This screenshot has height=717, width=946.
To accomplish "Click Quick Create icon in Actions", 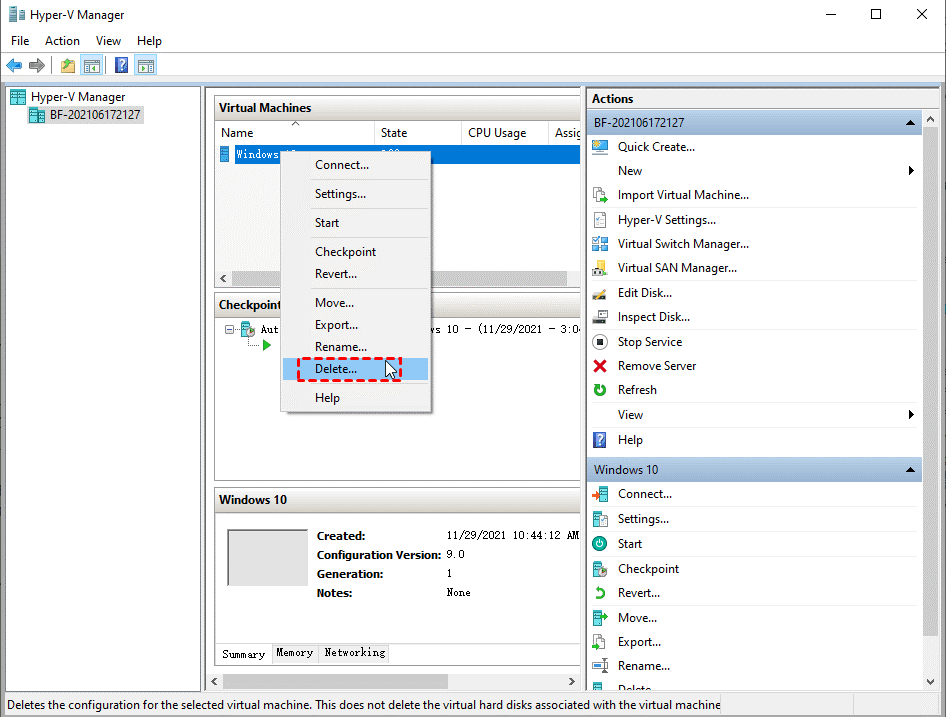I will [x=600, y=147].
